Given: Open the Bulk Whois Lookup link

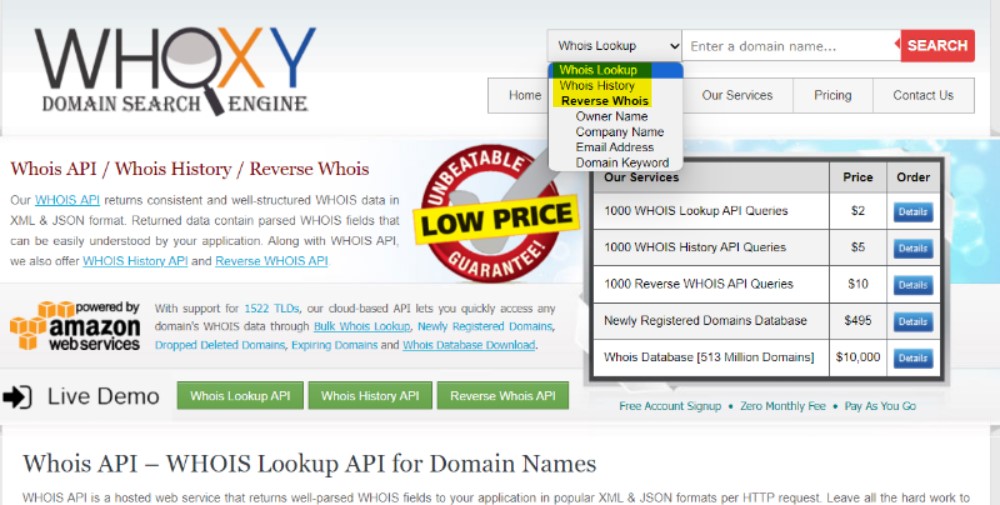Looking at the screenshot, I should tap(362, 326).
